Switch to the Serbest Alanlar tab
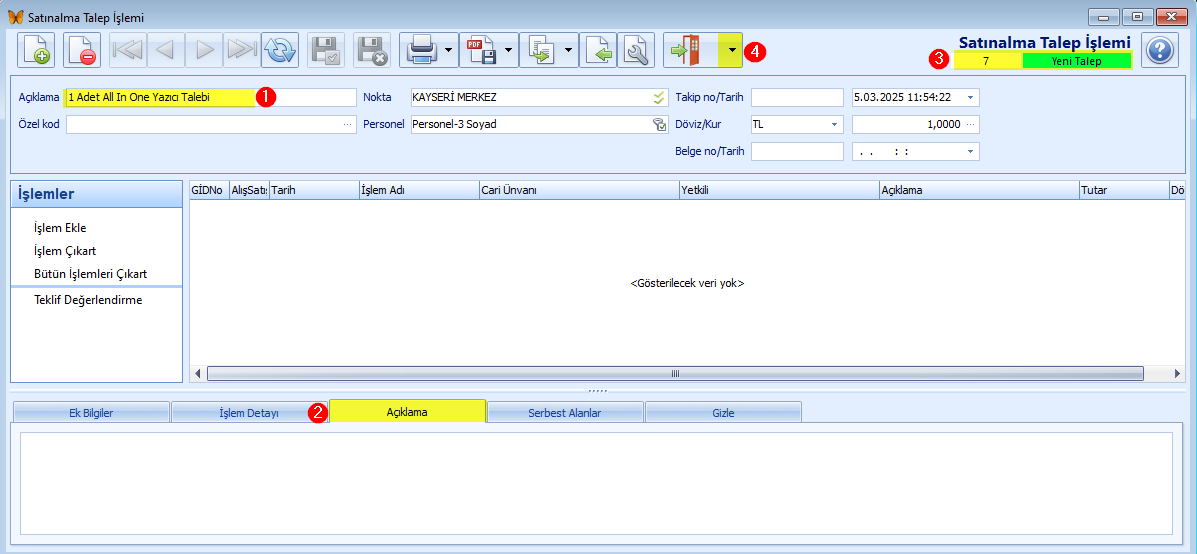1197x554 pixels. 565,413
